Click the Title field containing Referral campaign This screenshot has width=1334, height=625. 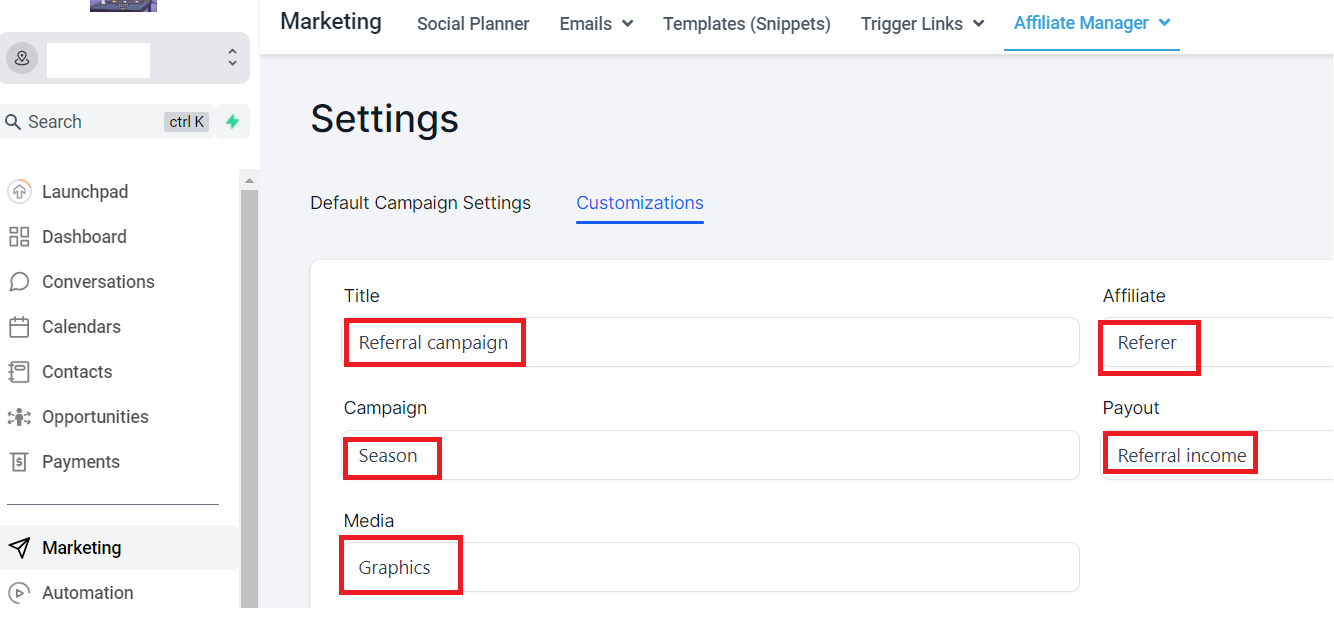coord(712,342)
